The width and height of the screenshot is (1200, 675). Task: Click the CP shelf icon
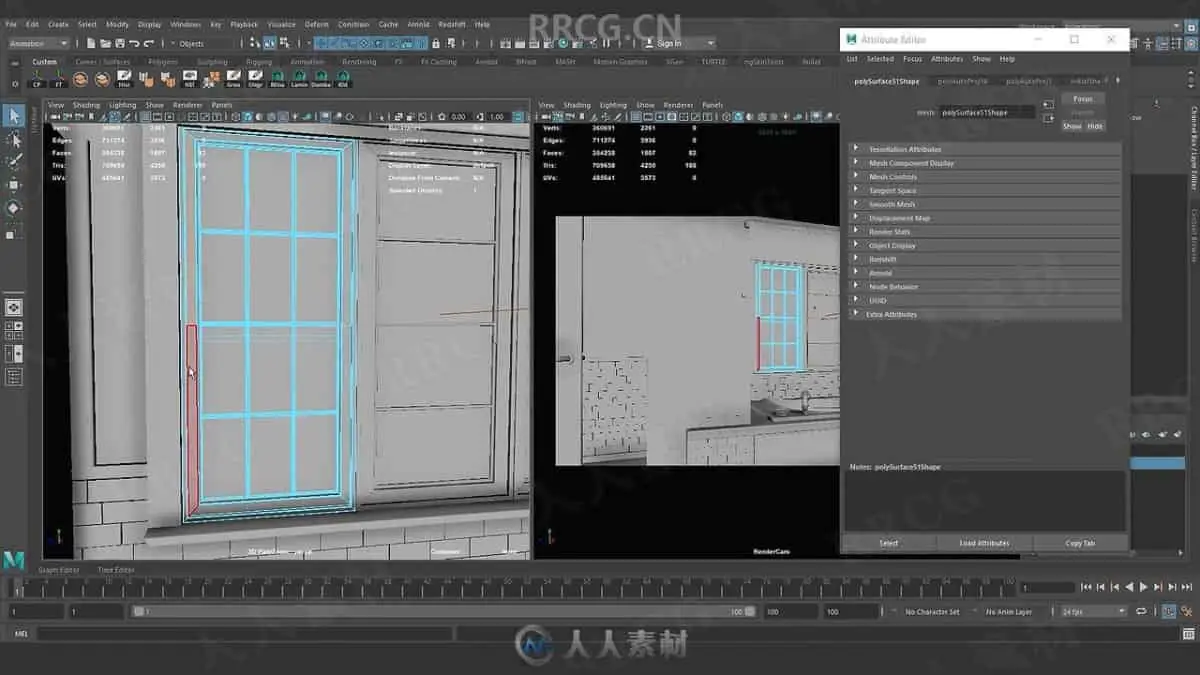pyautogui.click(x=37, y=78)
